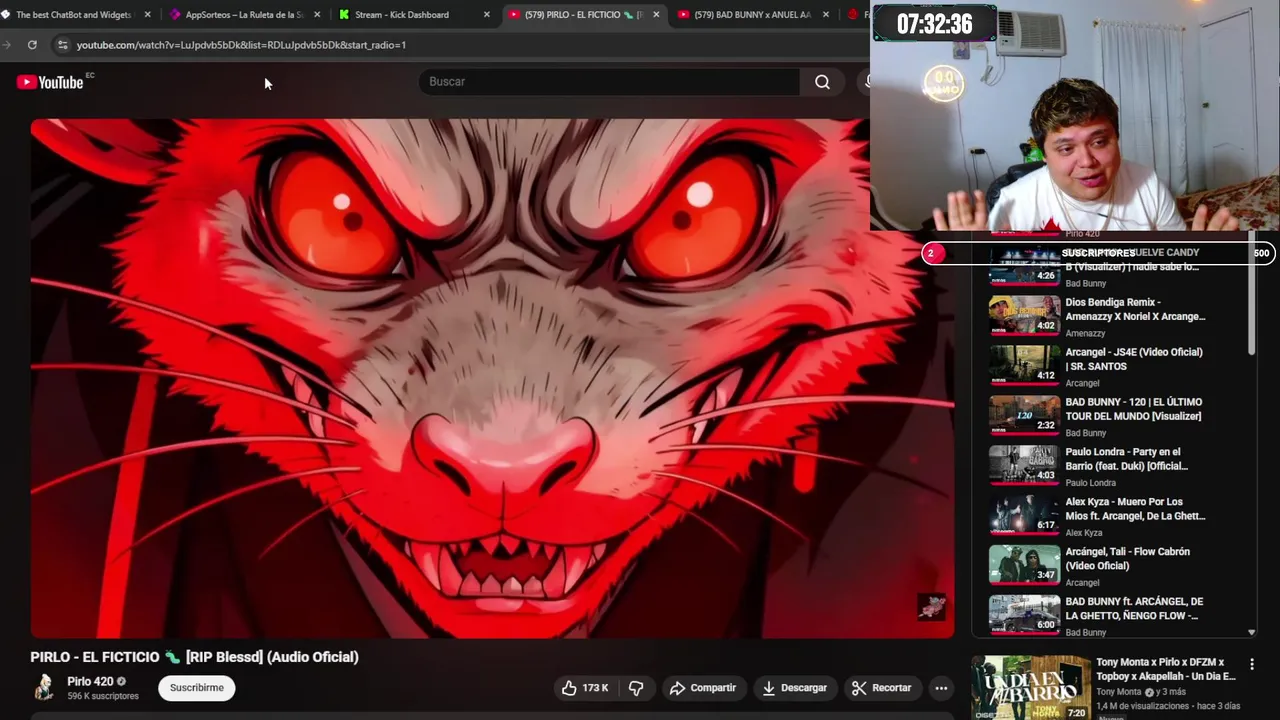Click the channel watermark in video corner
Image resolution: width=1280 pixels, height=720 pixels.
tap(931, 606)
